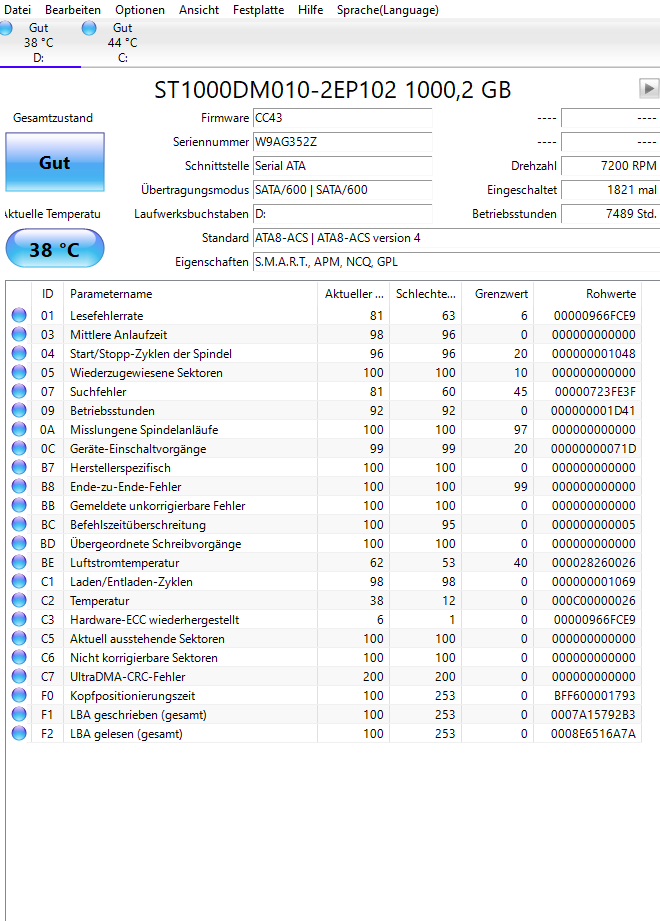Screen dimensions: 660x921
Task: Click status dot for Nicht korrigierbare Sektoren
Action: pos(19,657)
